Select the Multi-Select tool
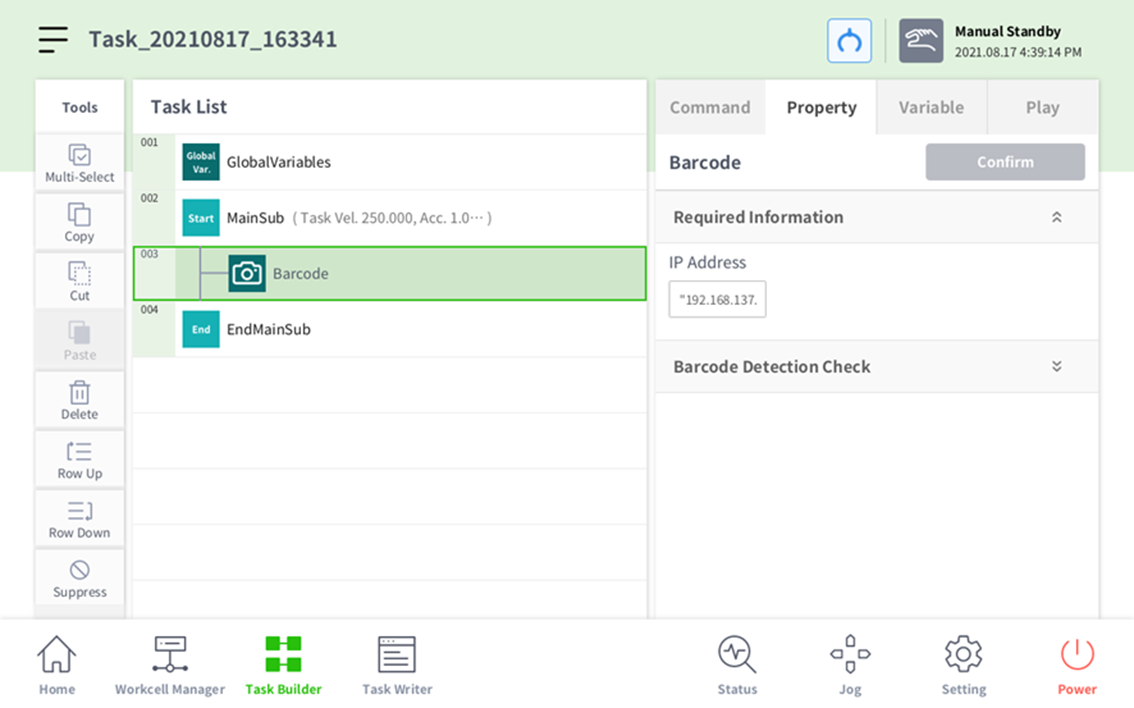 click(x=80, y=163)
